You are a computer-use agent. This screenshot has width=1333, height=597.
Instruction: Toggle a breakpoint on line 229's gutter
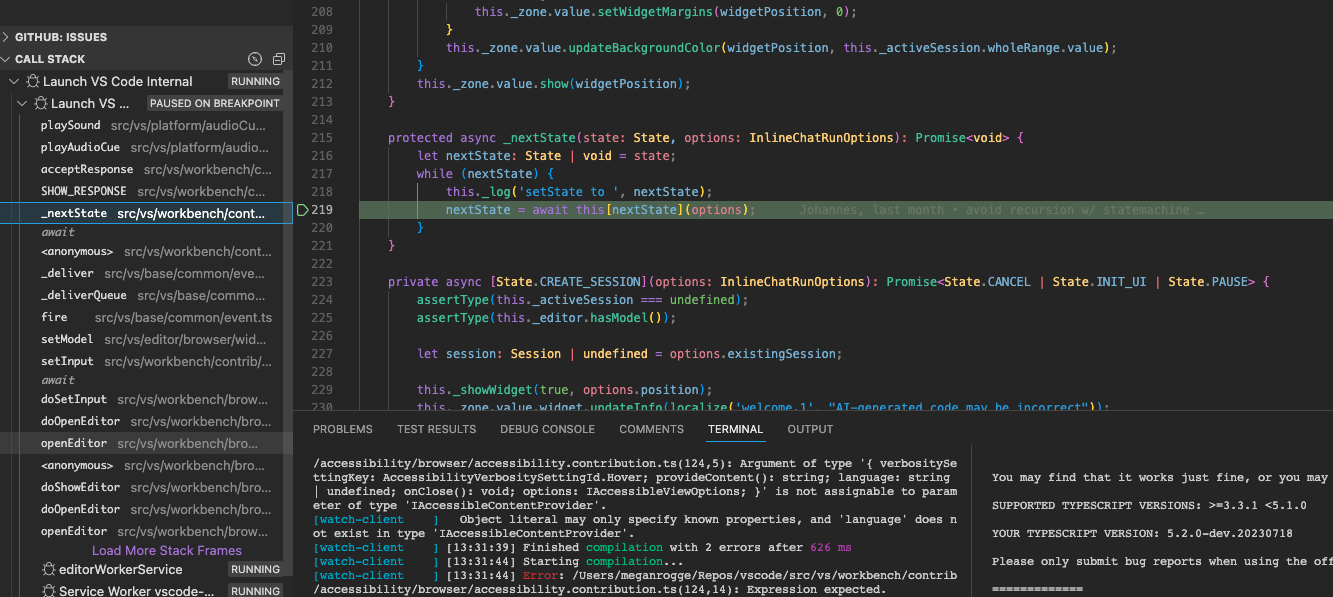(x=301, y=389)
